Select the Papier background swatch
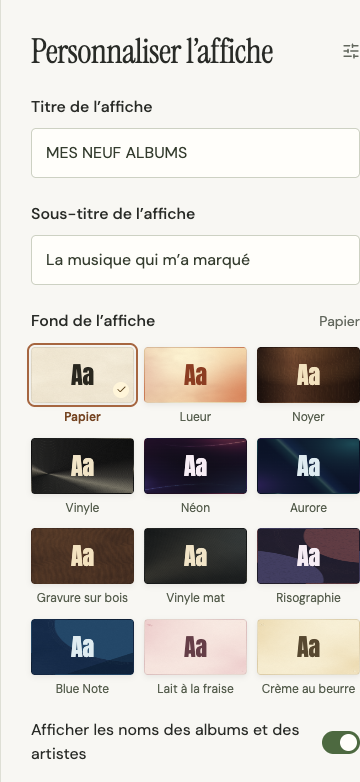 pos(82,375)
